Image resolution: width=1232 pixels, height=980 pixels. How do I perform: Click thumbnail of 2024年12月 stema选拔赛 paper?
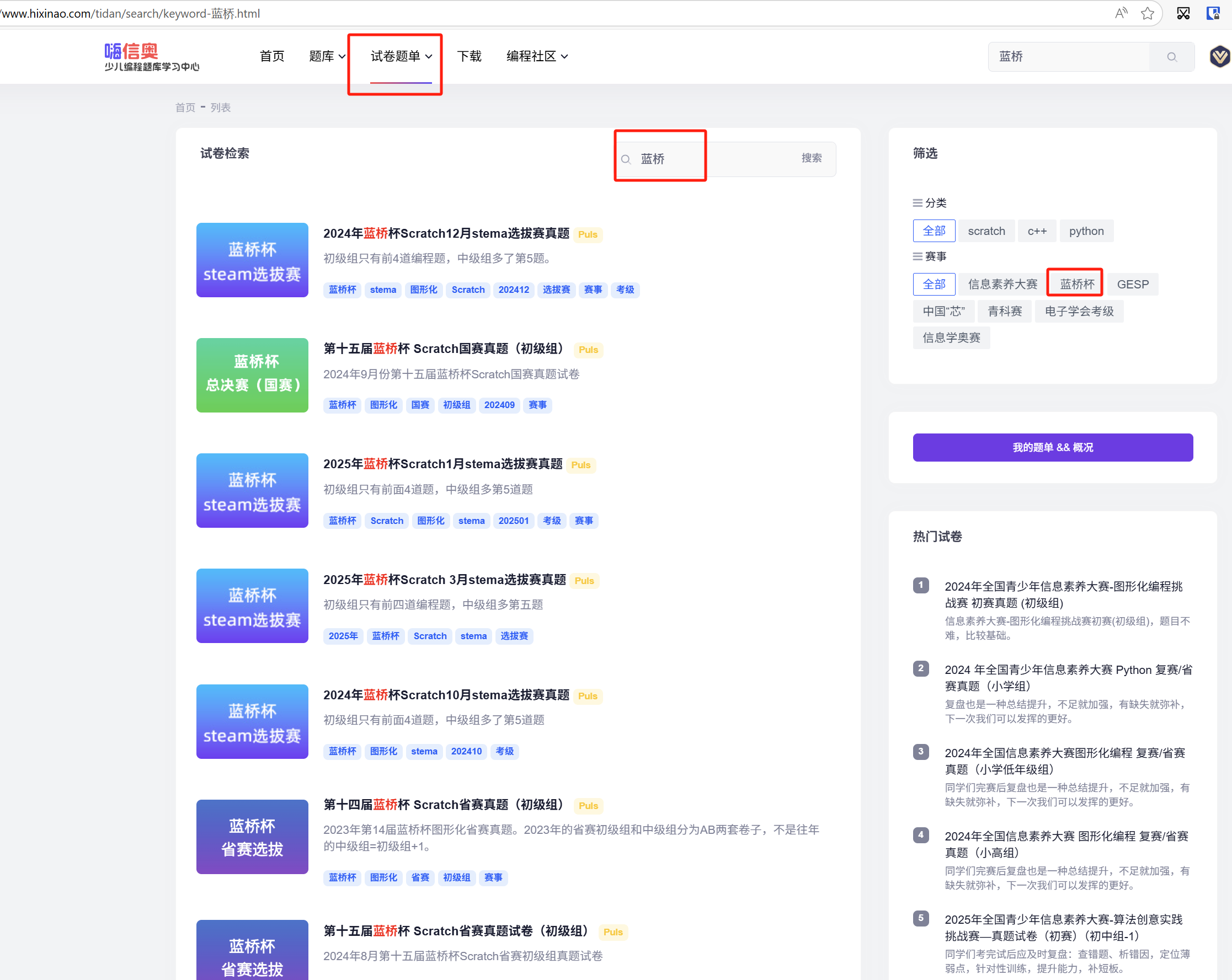click(x=252, y=260)
